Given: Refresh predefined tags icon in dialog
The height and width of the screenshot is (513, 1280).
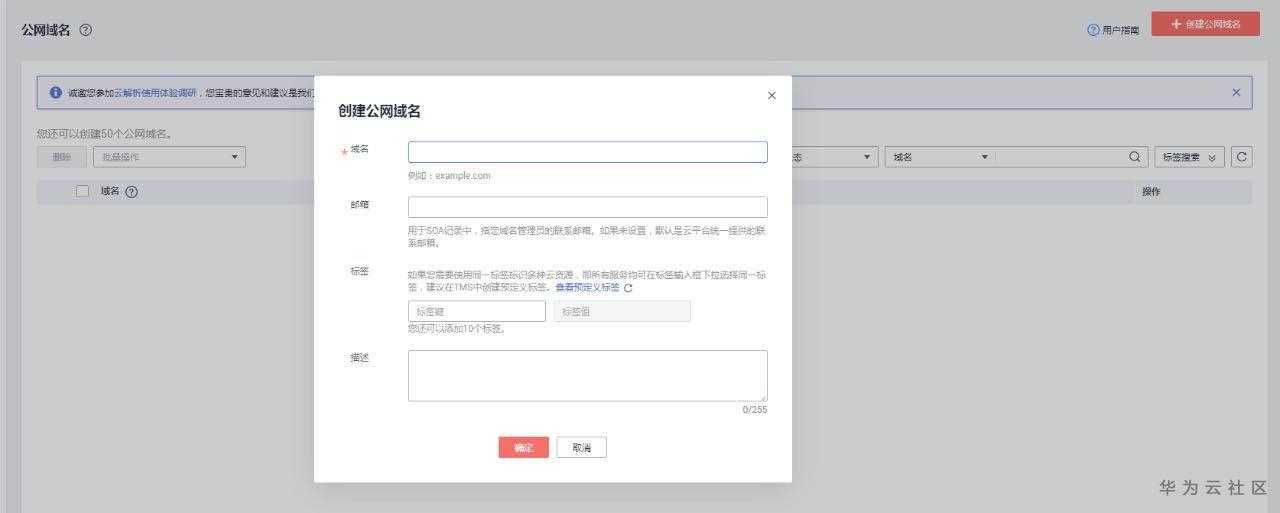Looking at the screenshot, I should pyautogui.click(x=628, y=288).
